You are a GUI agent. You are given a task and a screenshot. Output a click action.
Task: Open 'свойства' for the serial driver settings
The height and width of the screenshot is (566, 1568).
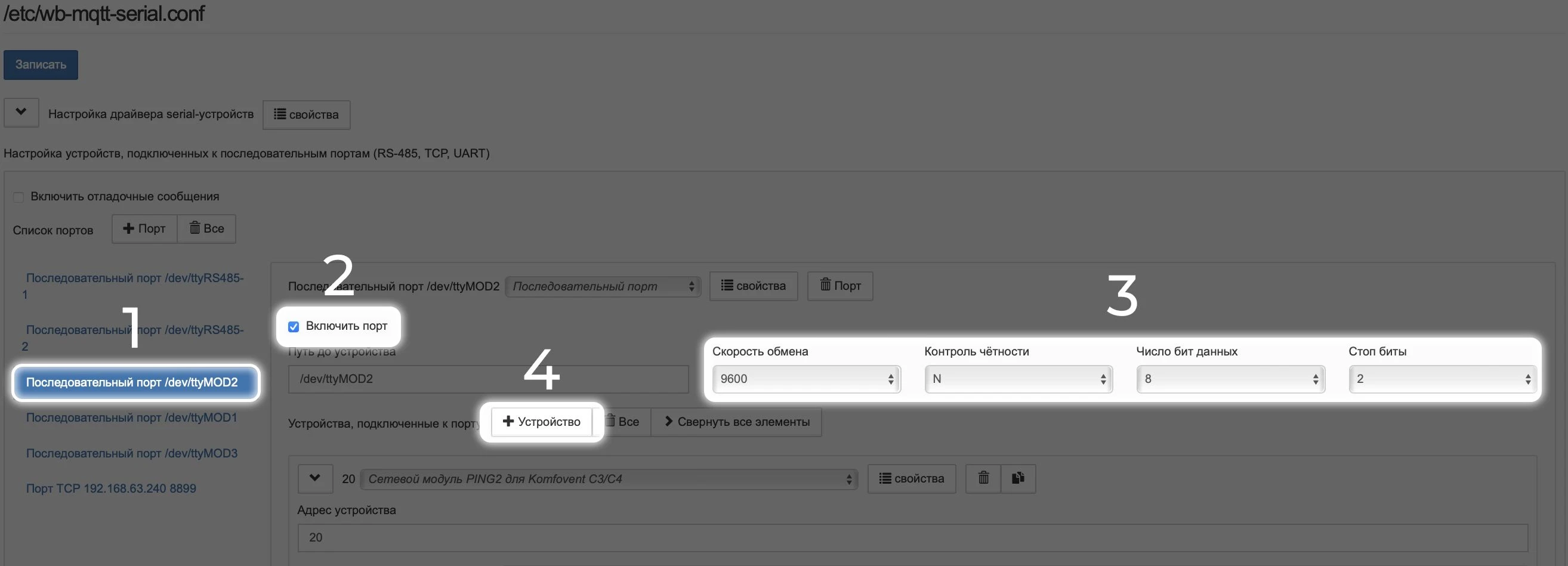(x=306, y=115)
